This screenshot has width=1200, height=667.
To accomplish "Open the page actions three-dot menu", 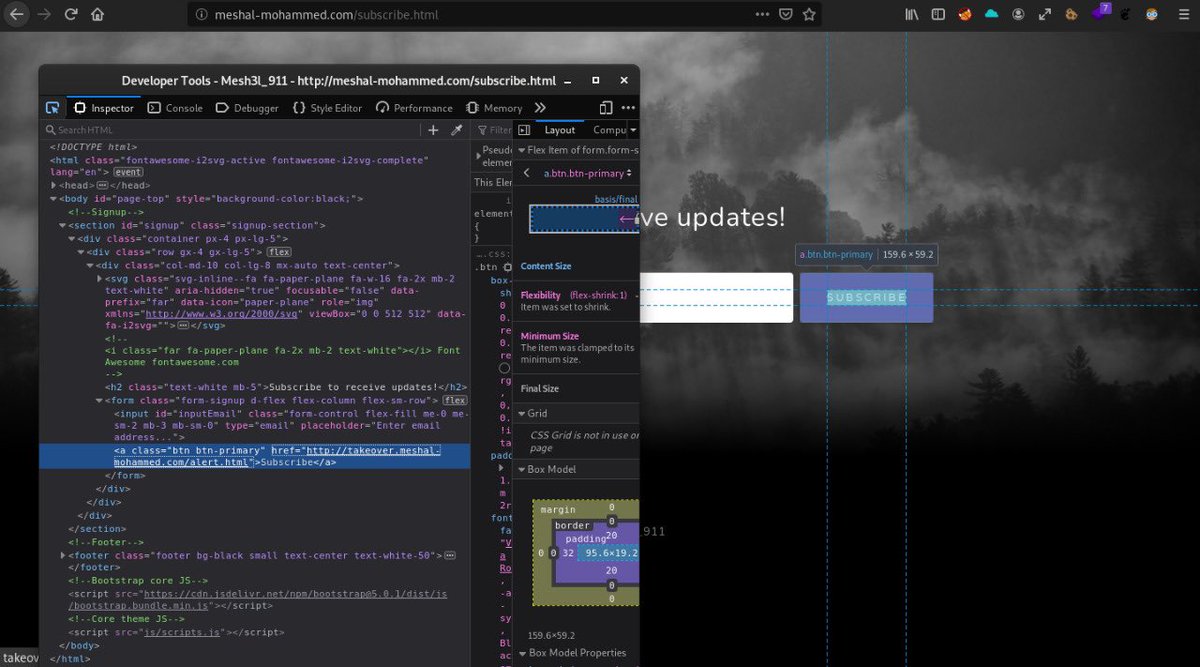I will click(762, 15).
